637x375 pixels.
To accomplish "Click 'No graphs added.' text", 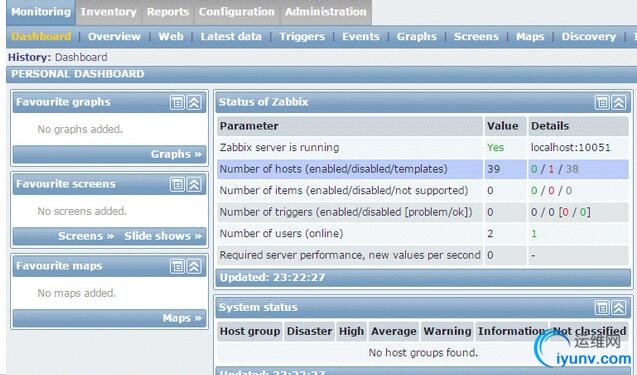I will tap(80, 129).
